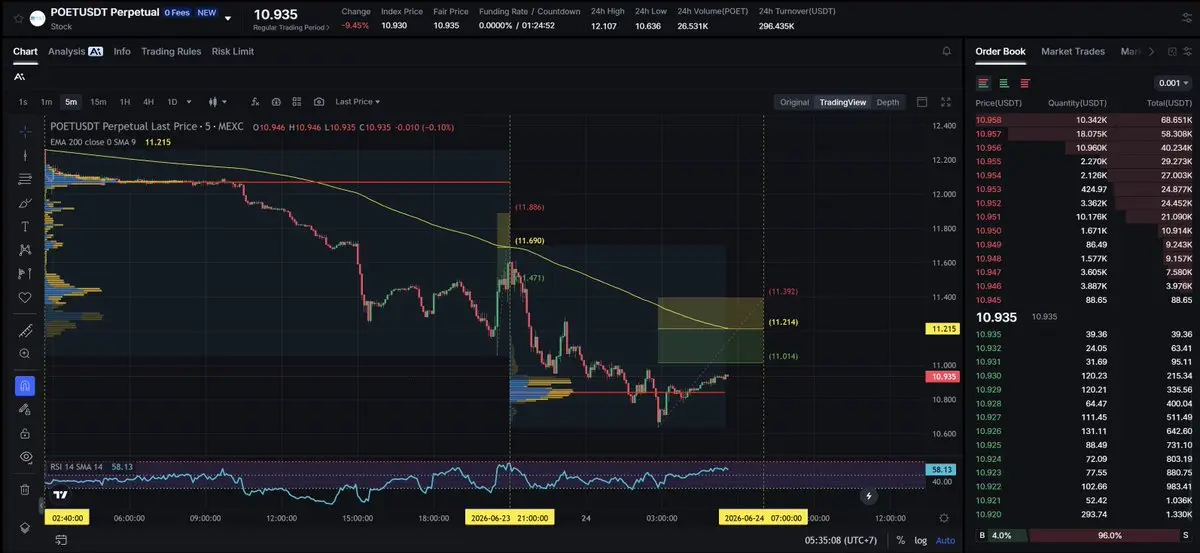Select the 1s timeframe
The image size is (1200, 553).
(23, 102)
